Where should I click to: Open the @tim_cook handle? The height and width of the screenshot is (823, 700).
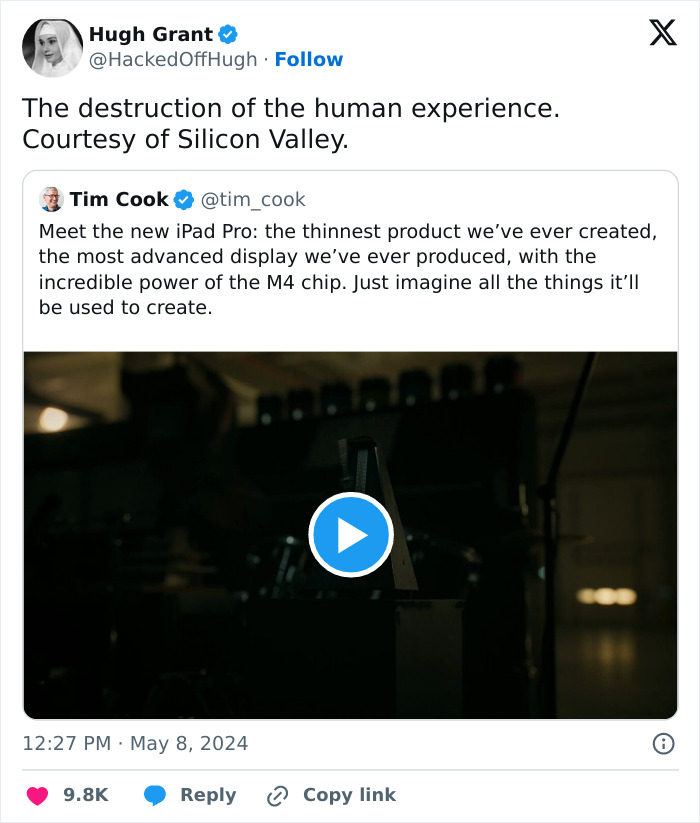(254, 199)
